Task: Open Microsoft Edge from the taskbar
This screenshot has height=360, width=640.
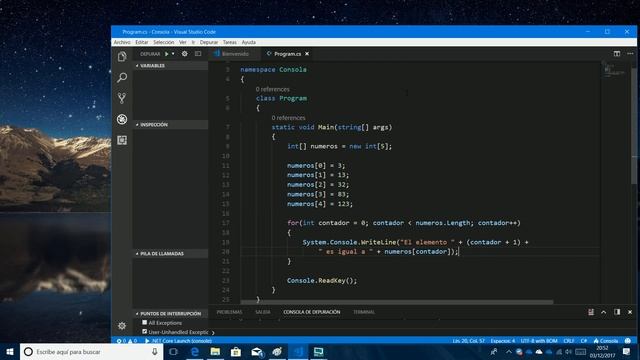Action: point(195,352)
